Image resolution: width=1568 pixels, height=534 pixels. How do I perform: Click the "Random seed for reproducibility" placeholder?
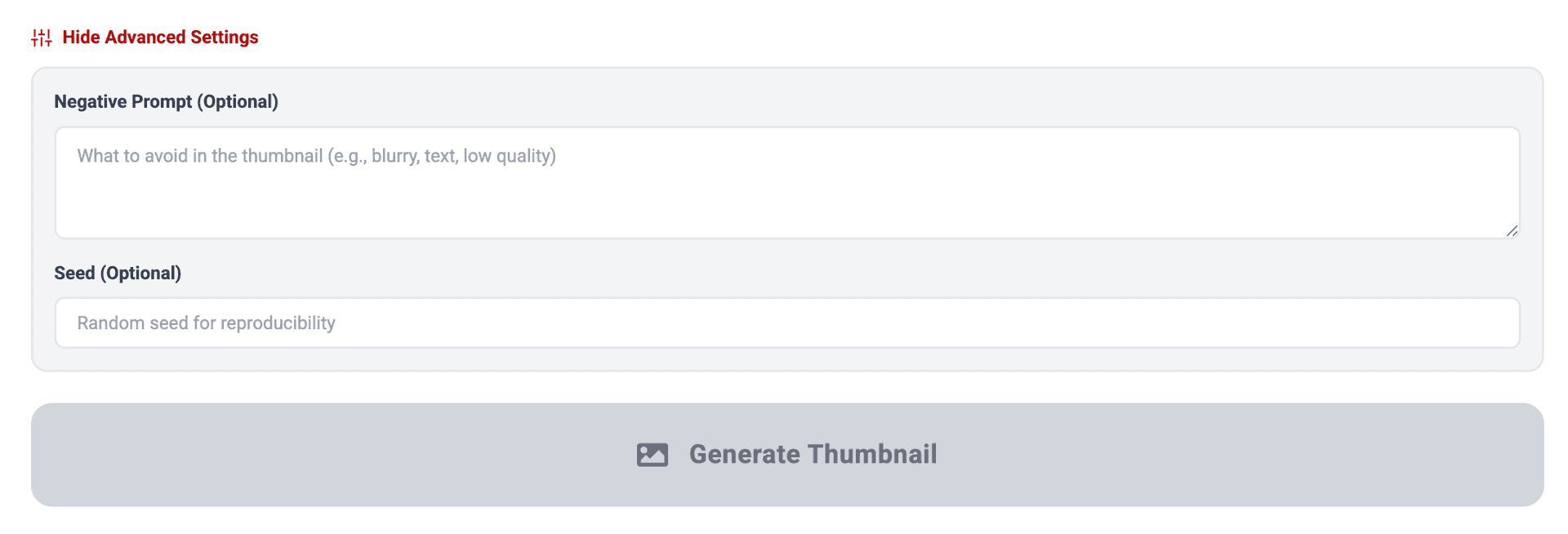pyautogui.click(x=206, y=323)
